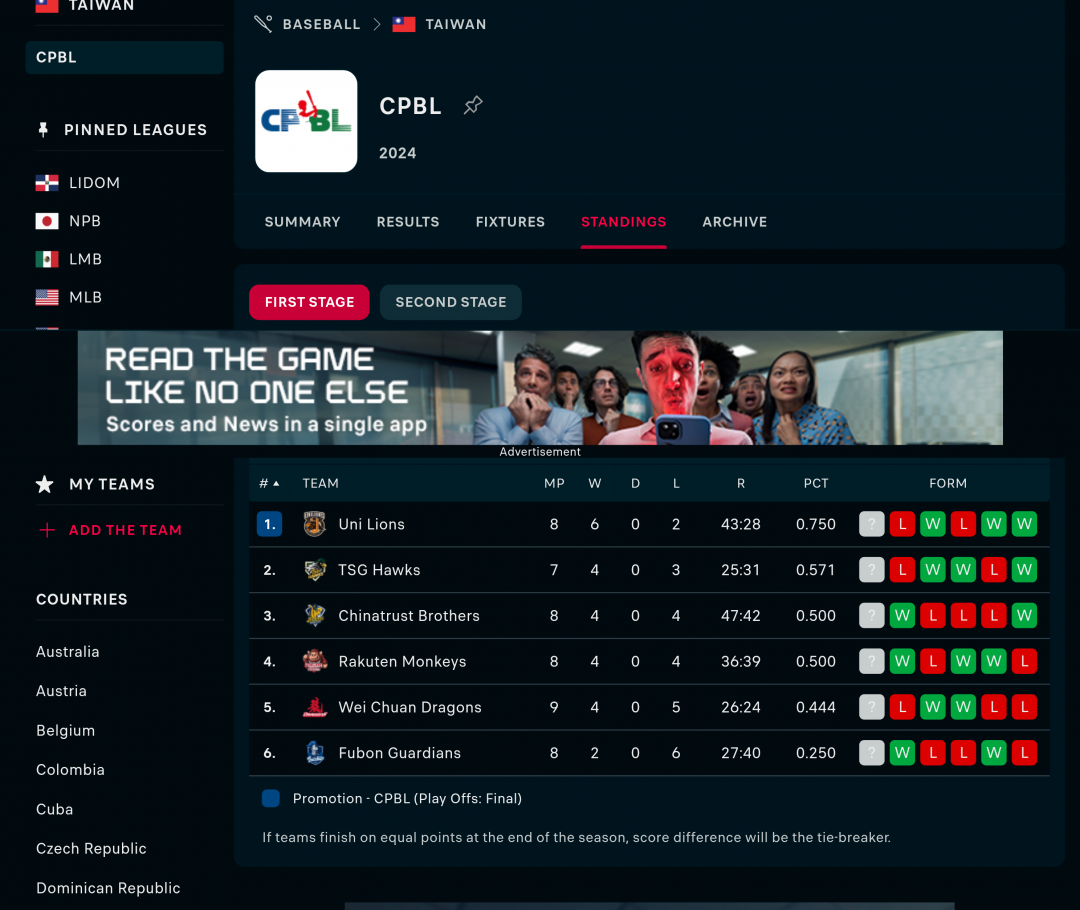This screenshot has height=910, width=1080.
Task: Open TSG Hawks team name
Action: [379, 570]
